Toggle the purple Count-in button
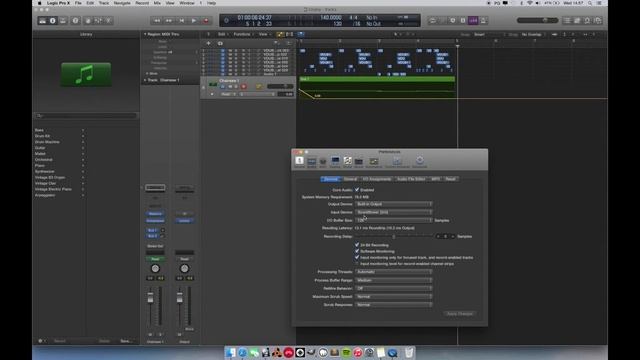This screenshot has height=360, width=640. 473,20
